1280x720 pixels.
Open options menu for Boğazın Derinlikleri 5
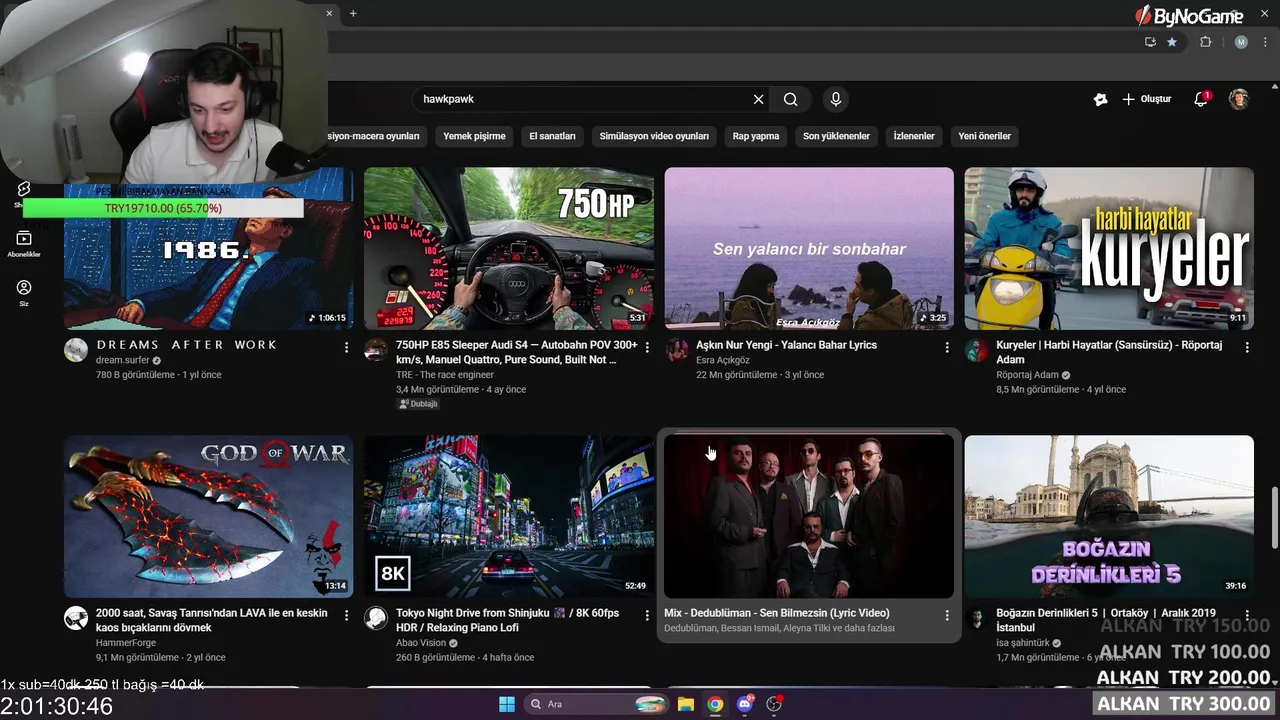(x=1247, y=615)
